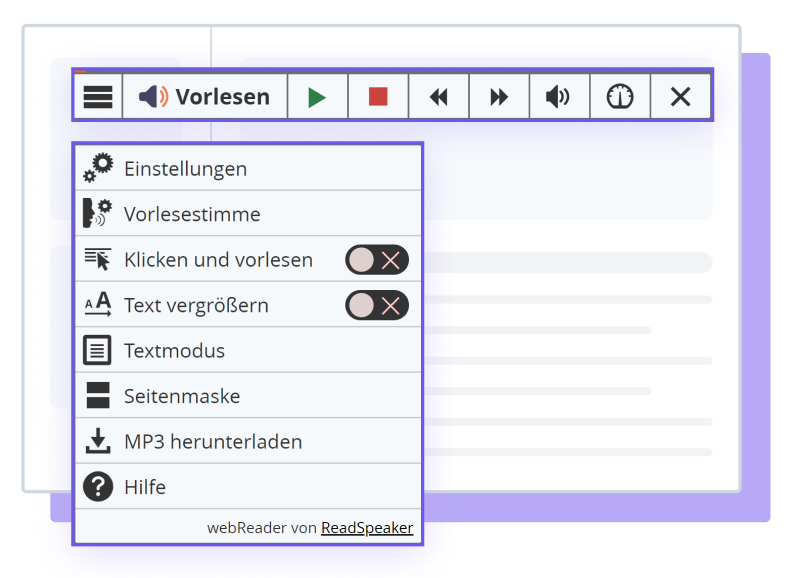Screen dimensions: 808x578
Task: Select Seitenmaske from the menu
Action: [182, 395]
